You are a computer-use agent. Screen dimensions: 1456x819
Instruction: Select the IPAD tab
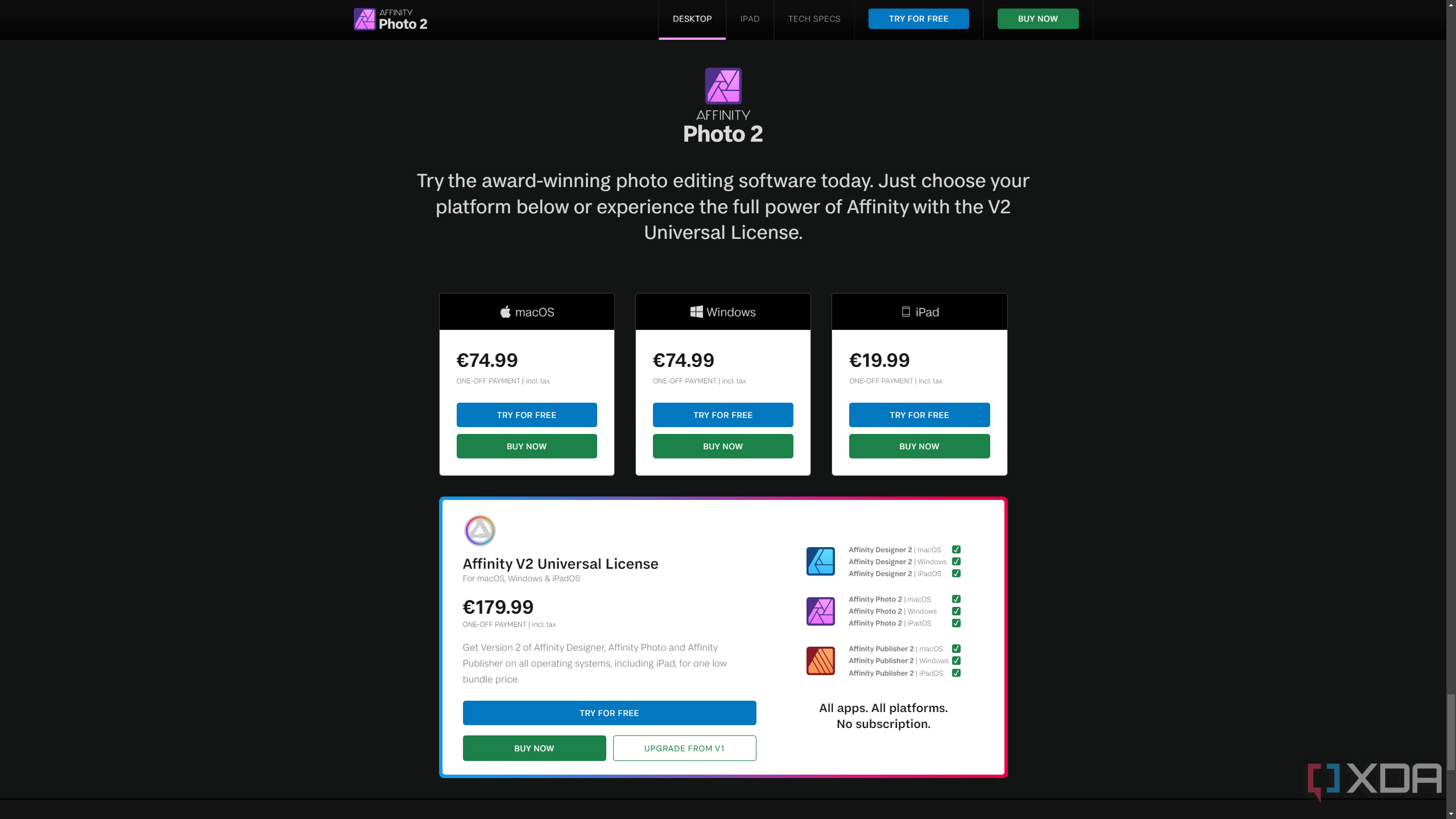click(750, 18)
